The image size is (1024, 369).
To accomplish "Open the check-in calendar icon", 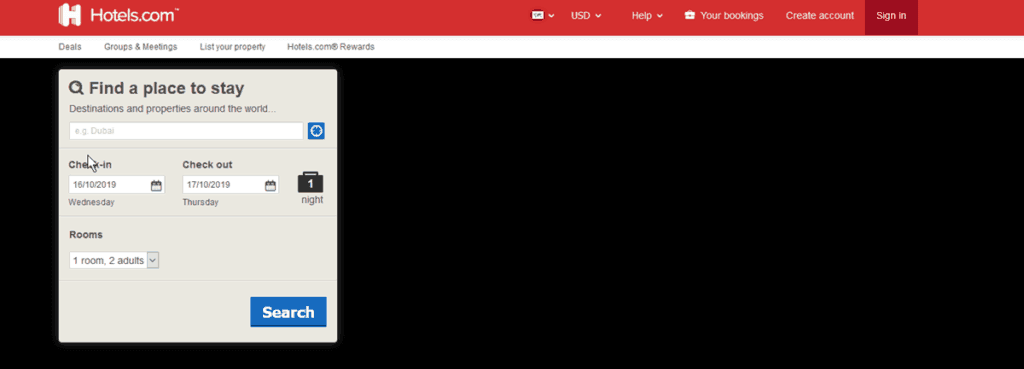I will (x=156, y=185).
